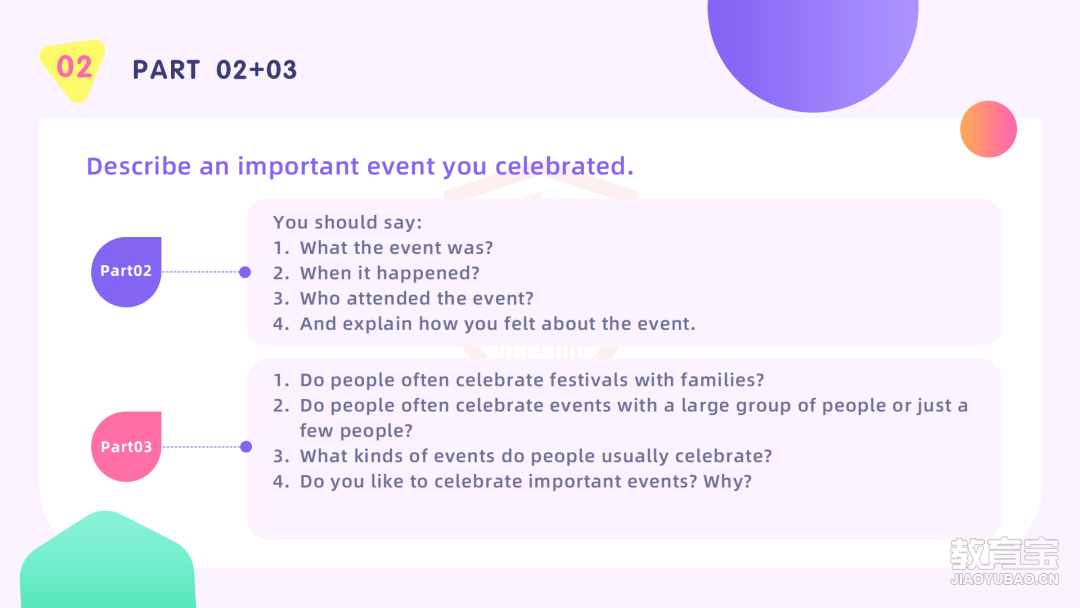The height and width of the screenshot is (608, 1080).
Task: Click 'And explain how you felt about the event'
Action: (484, 324)
